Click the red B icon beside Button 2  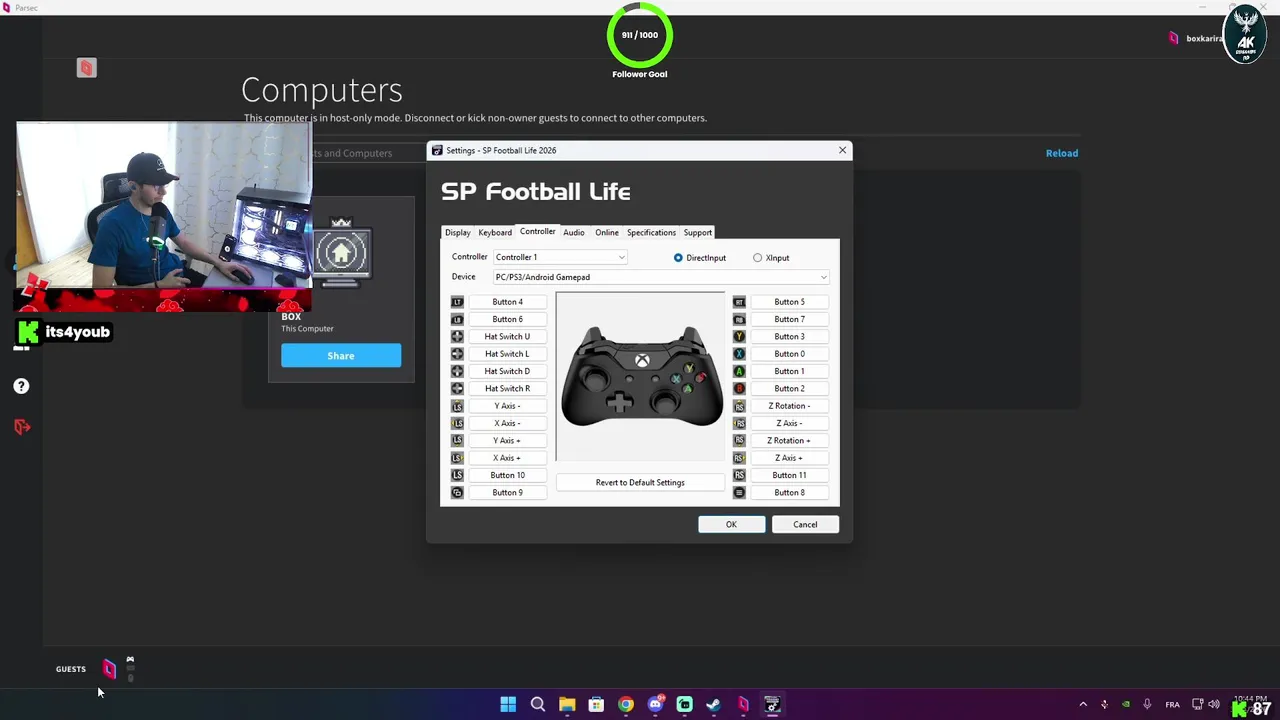tap(739, 389)
